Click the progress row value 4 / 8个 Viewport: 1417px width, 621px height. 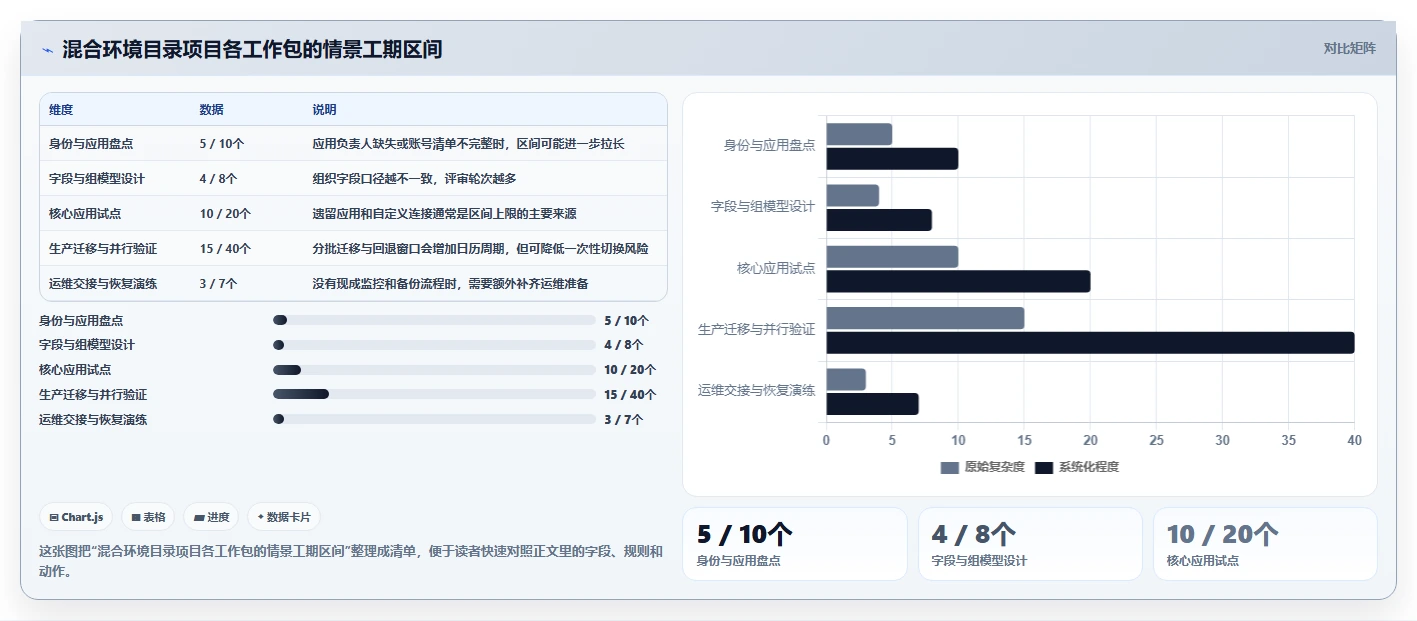pos(624,345)
